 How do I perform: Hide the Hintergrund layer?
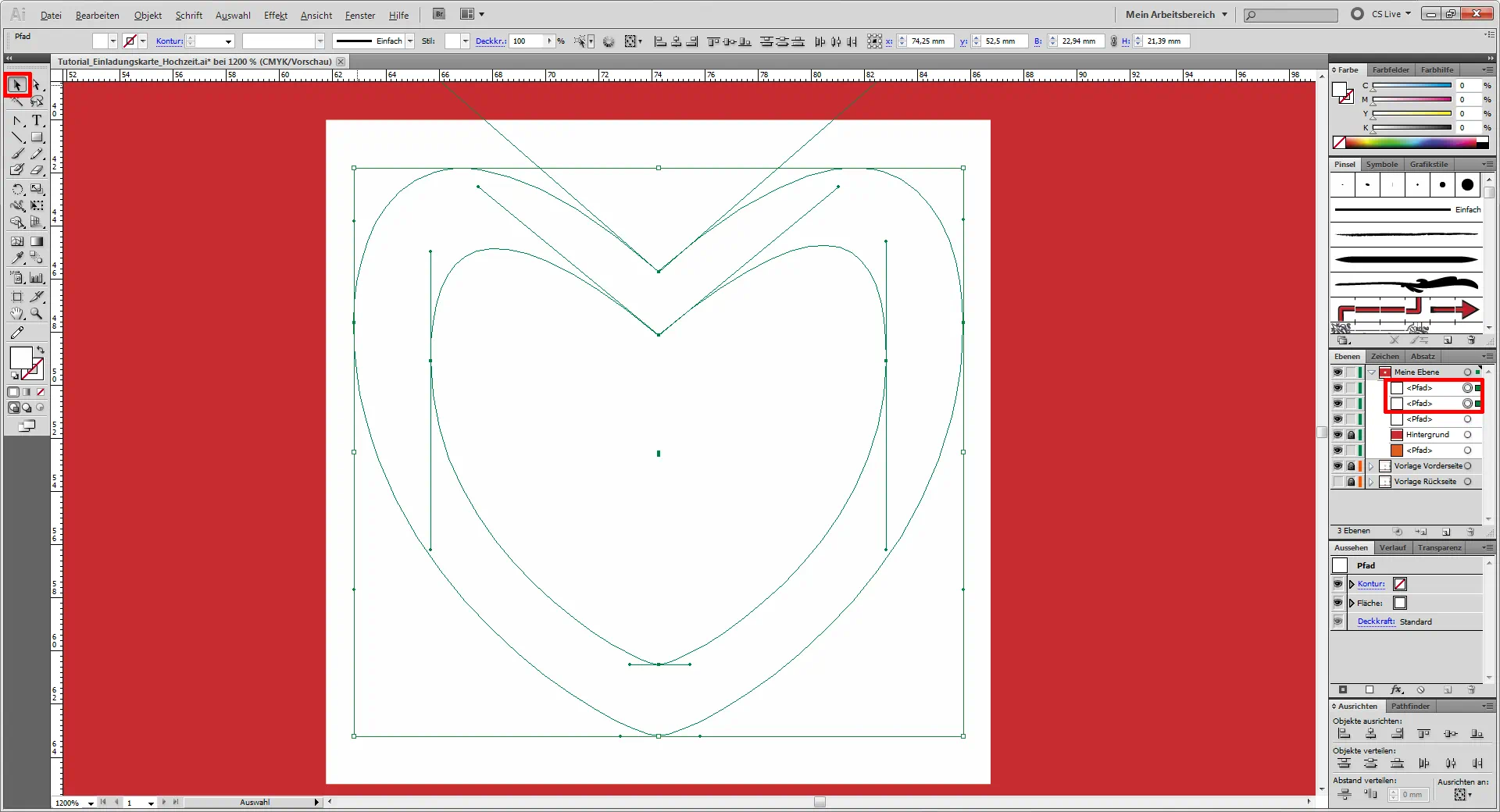click(1337, 434)
